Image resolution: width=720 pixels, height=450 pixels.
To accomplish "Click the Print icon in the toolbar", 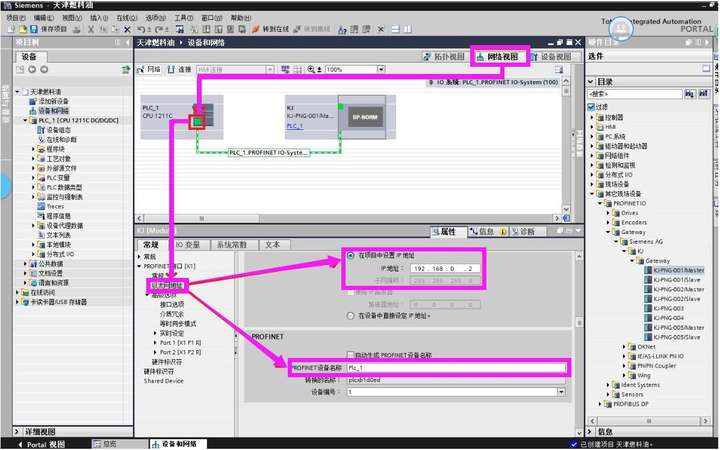I will 77,29.
